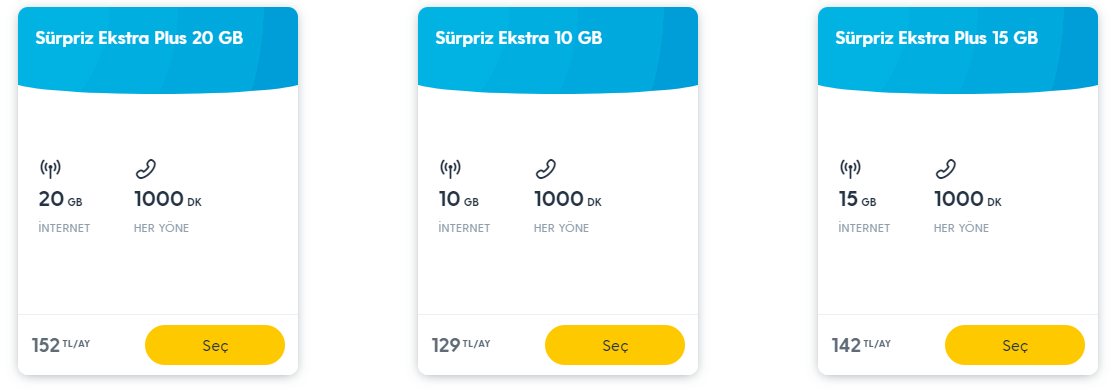Viewport: 1119px width, 392px height.
Task: Click internet signal icon on 15 GB plan
Action: click(851, 169)
